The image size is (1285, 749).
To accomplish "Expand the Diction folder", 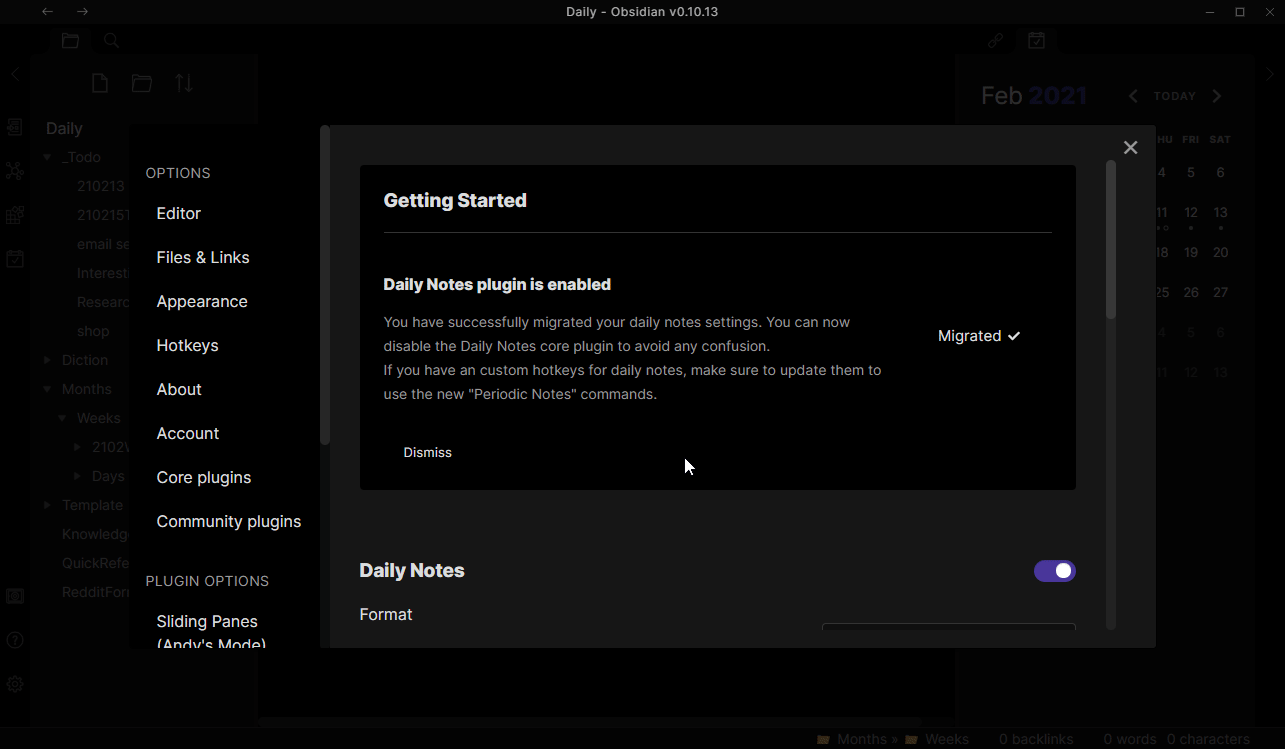I will coord(47,360).
